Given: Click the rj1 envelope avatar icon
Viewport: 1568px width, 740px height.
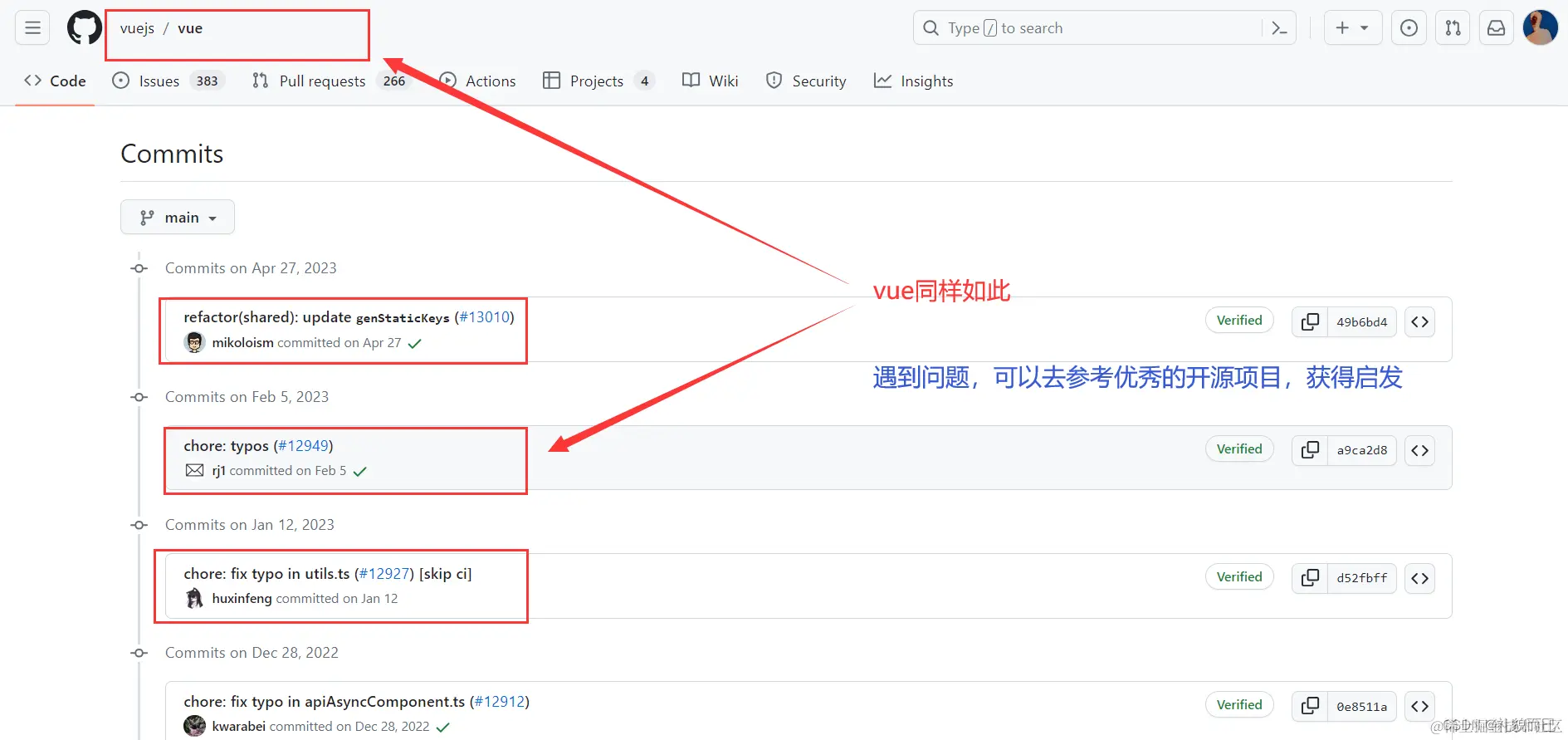Looking at the screenshot, I should [x=194, y=470].
